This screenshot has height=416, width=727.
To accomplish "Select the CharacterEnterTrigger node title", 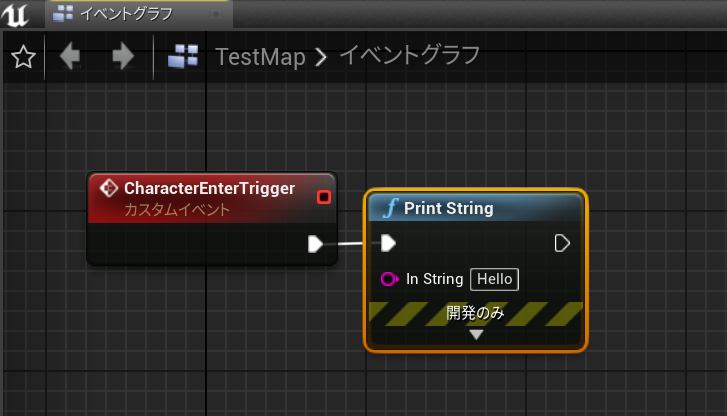I will [209, 188].
